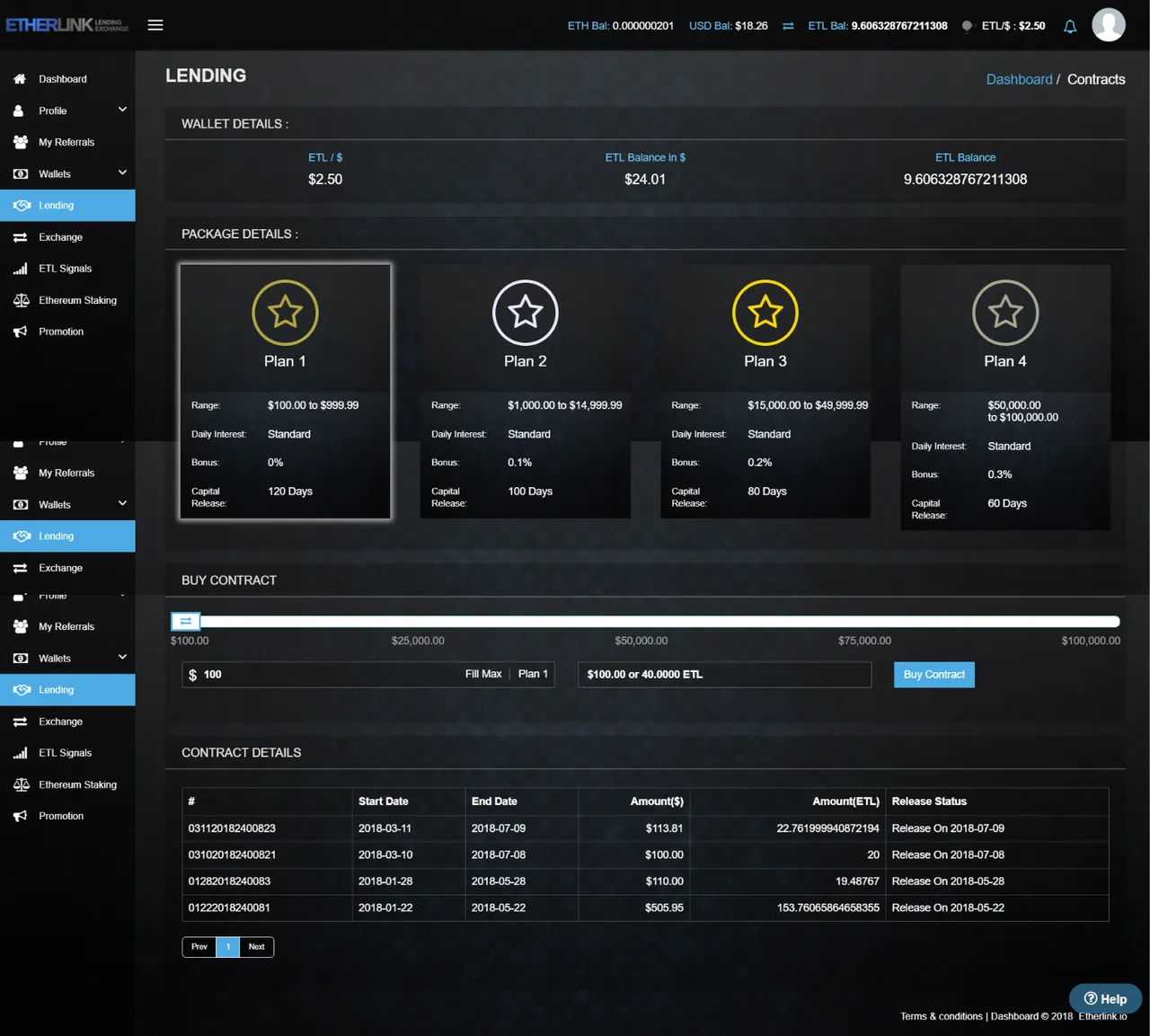Click the Next pagination button

coord(256,947)
